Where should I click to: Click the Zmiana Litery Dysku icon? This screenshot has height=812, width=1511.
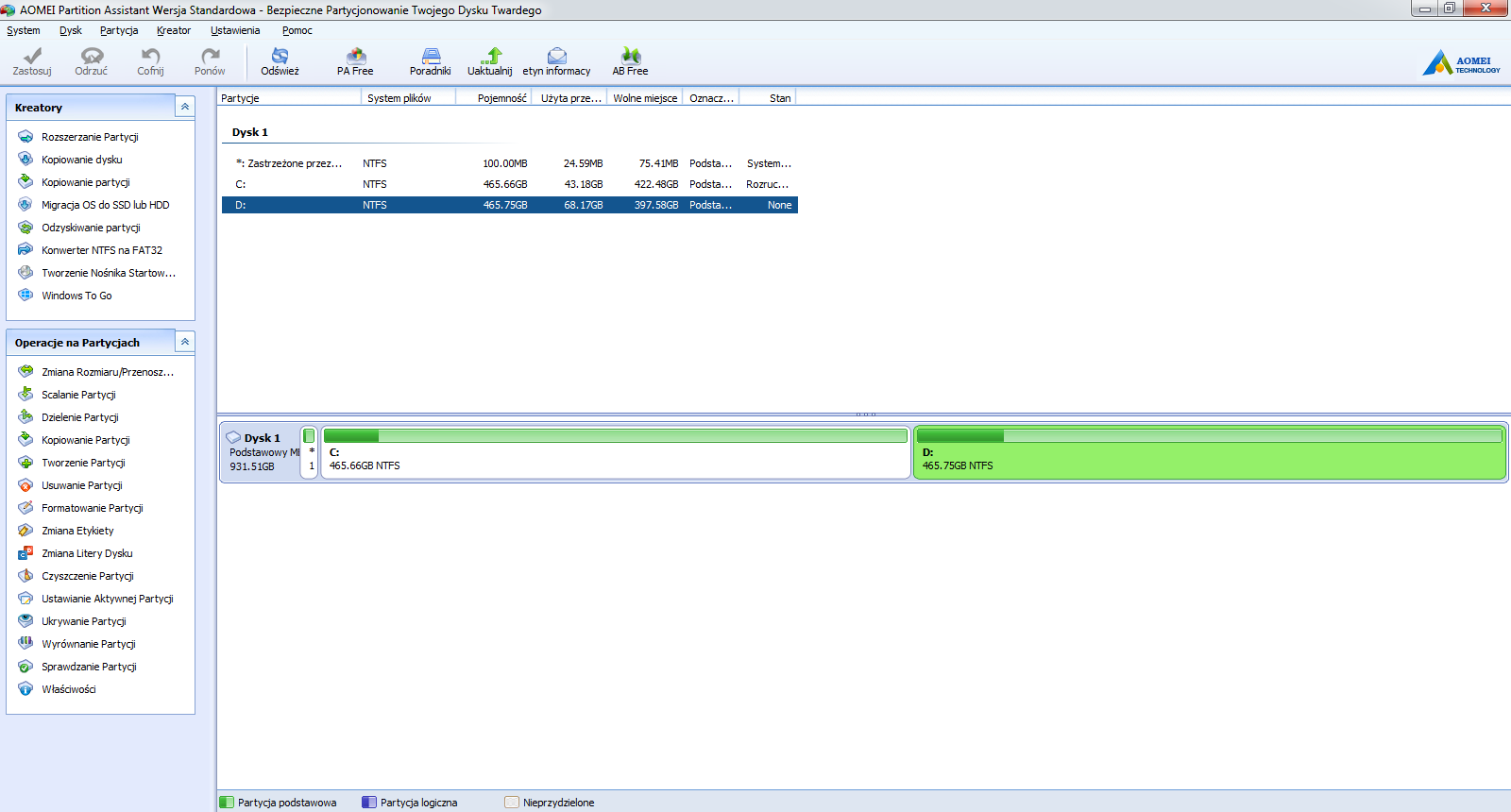[x=25, y=553]
